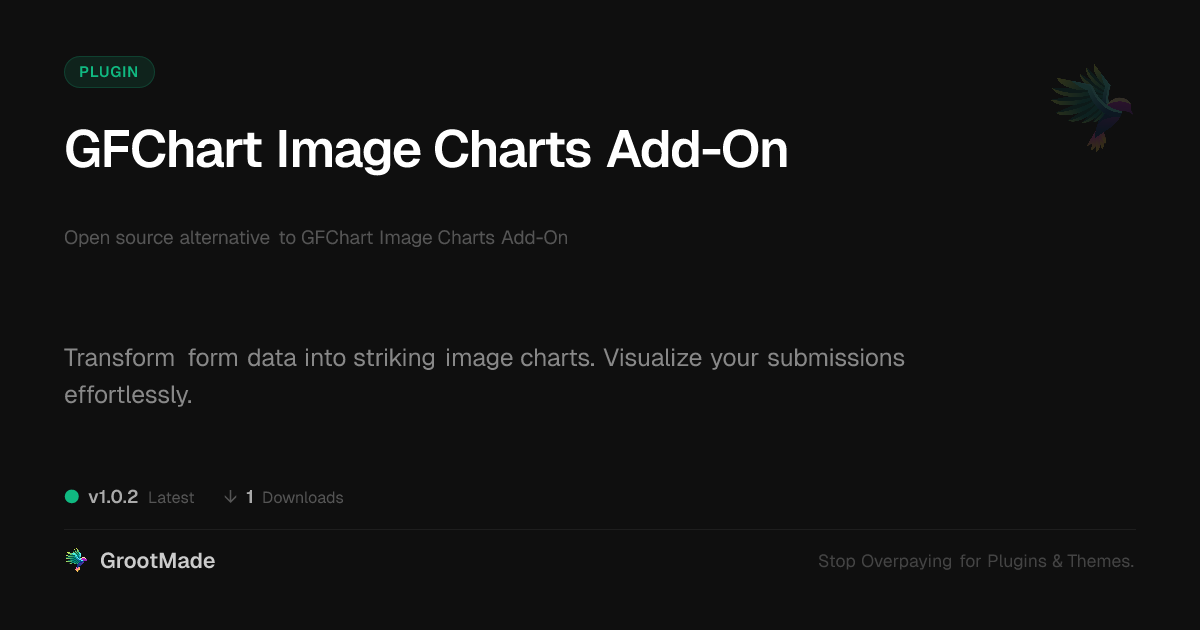Click the word "effortlessly." in the description

(128, 395)
